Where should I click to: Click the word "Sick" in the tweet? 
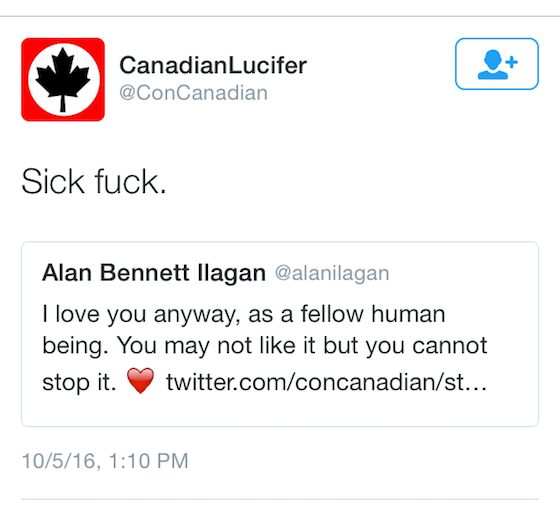(x=53, y=182)
